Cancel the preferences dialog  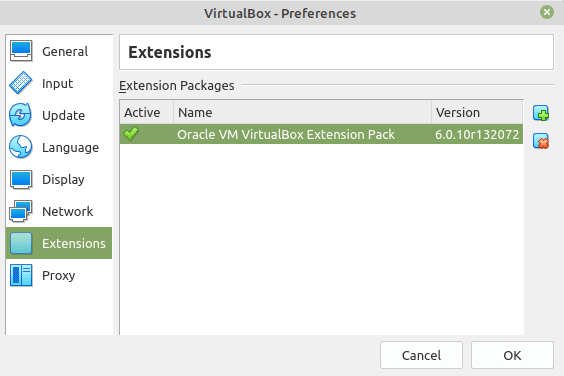[x=421, y=355]
